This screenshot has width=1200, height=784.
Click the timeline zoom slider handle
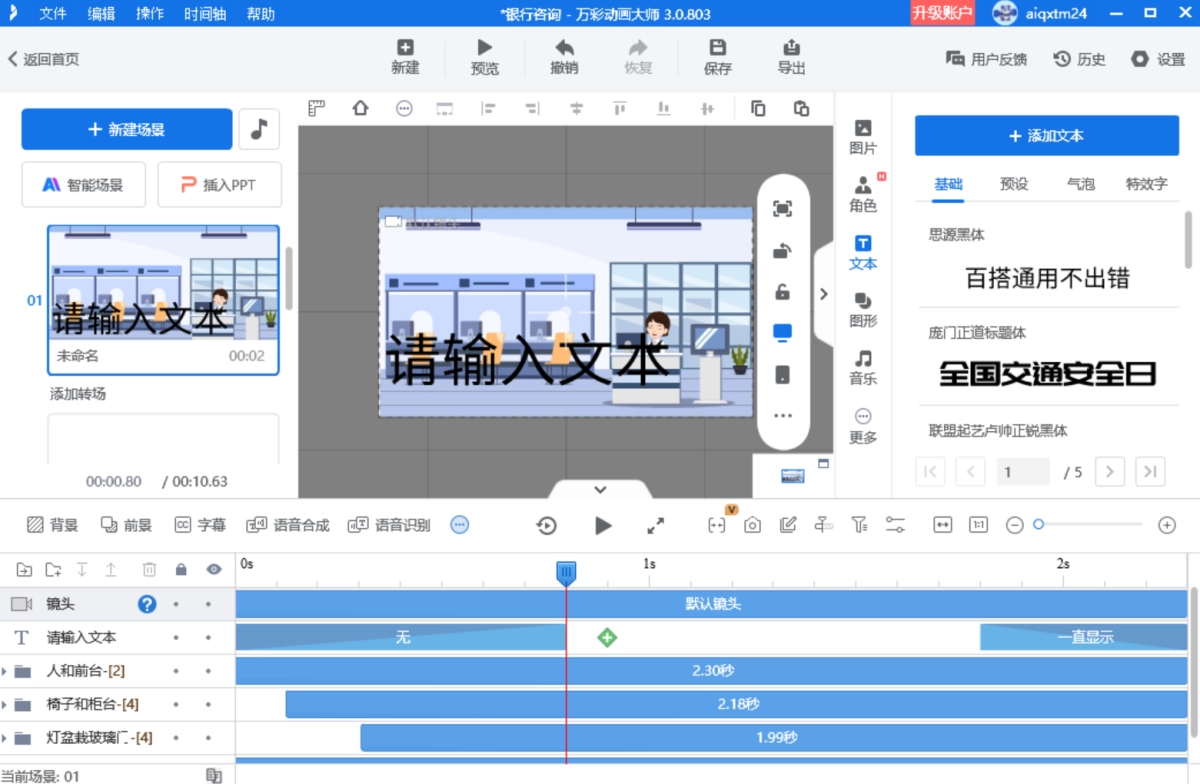[1039, 525]
